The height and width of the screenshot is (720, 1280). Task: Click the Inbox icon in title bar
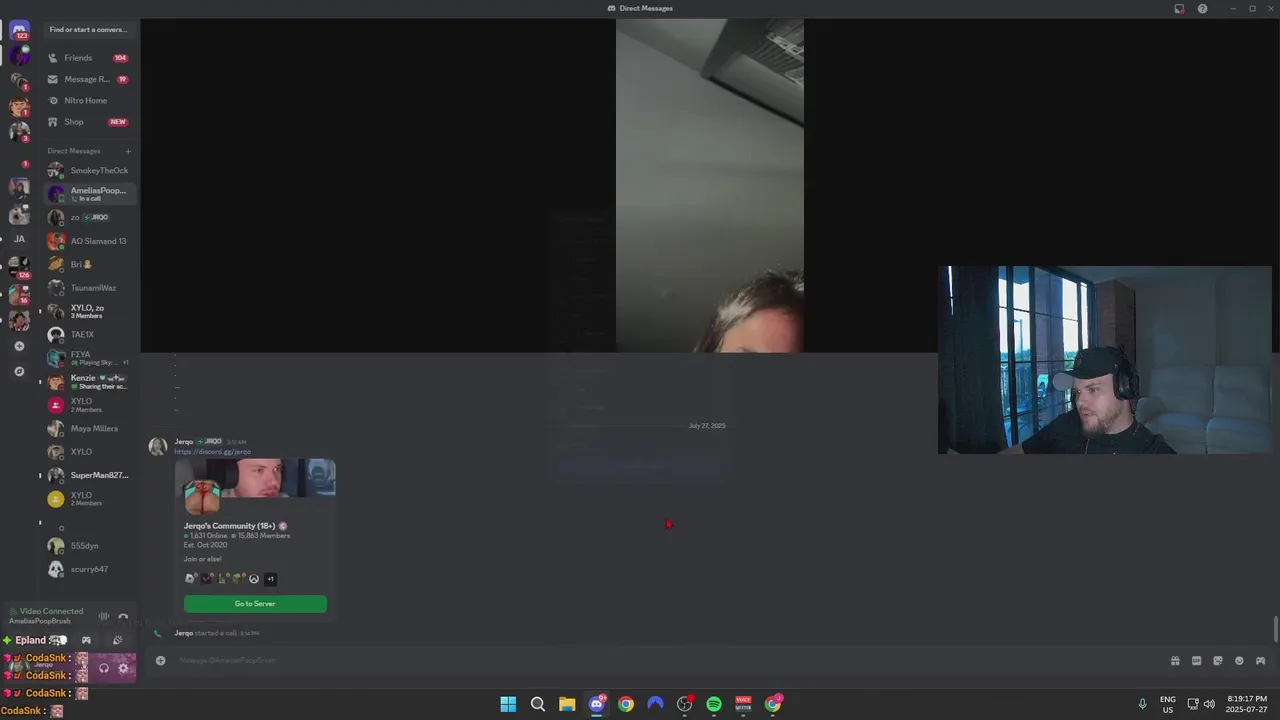click(x=1179, y=9)
